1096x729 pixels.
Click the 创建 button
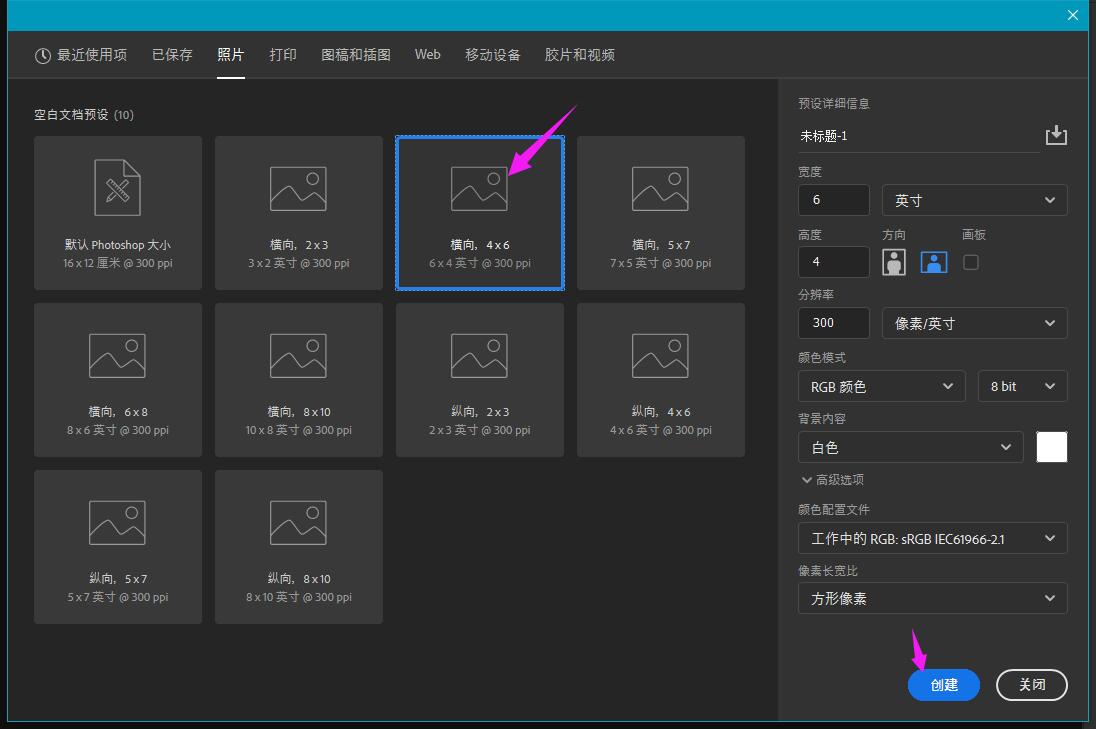point(944,685)
